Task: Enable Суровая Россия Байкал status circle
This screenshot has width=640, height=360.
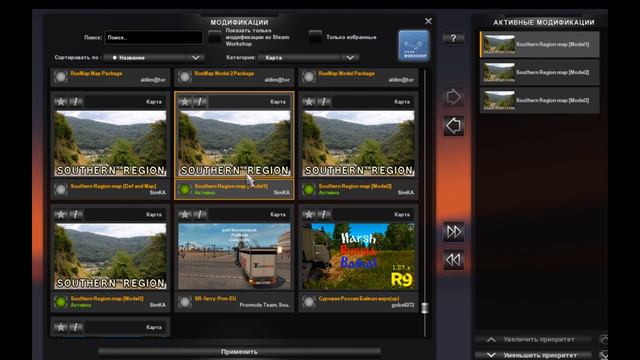Action: tap(309, 302)
